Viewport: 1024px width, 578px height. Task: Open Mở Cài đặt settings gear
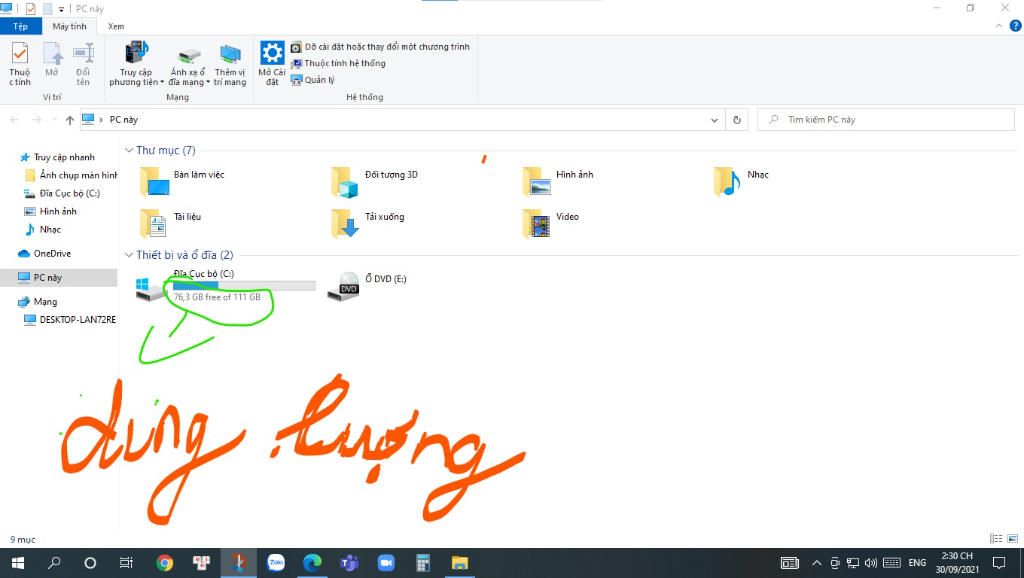(272, 63)
